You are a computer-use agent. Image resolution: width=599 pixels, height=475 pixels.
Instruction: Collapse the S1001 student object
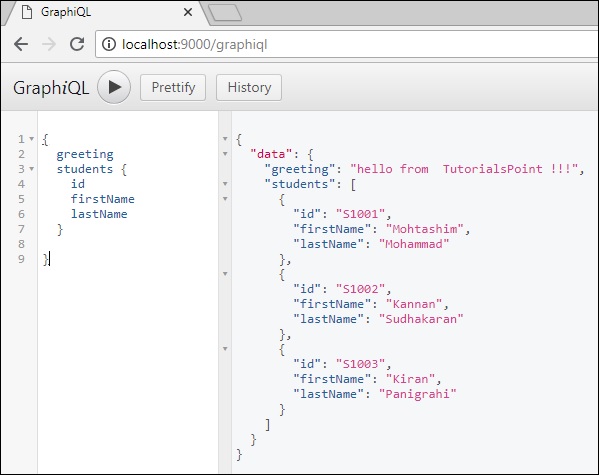pos(225,199)
